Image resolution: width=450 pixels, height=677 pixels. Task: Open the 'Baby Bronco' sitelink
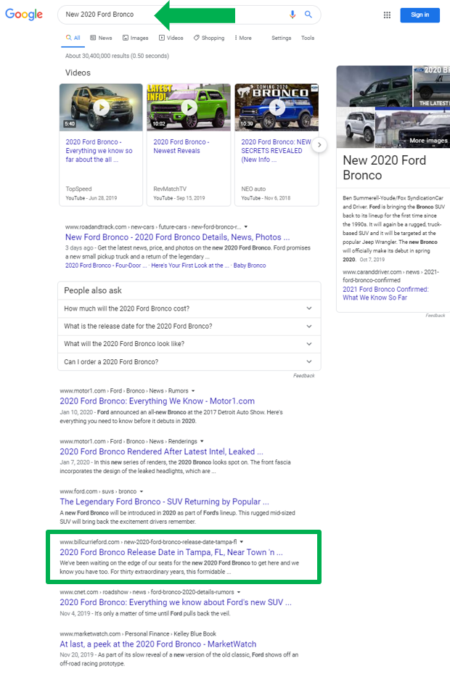250,266
